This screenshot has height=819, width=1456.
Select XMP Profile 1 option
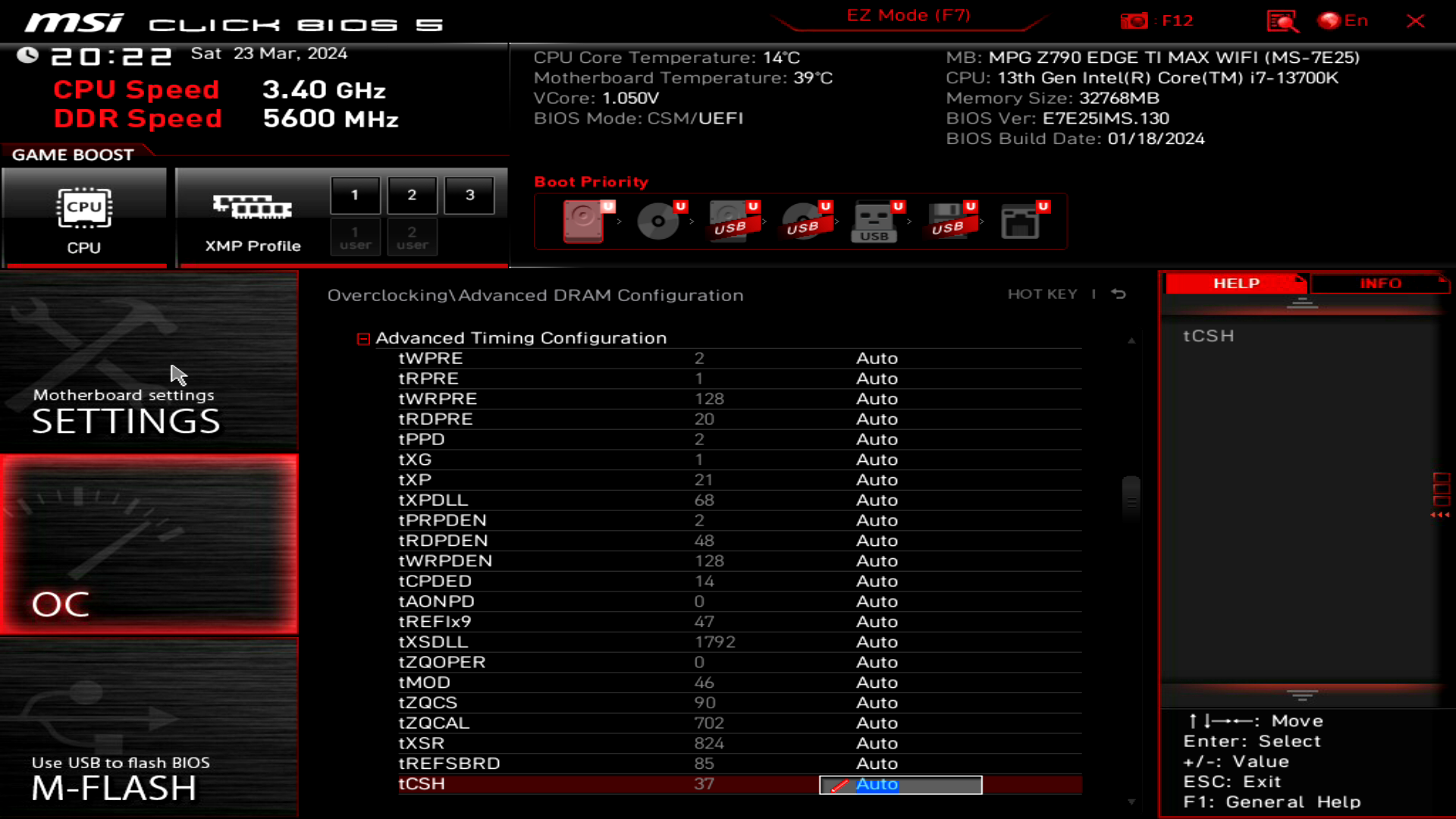click(x=356, y=194)
